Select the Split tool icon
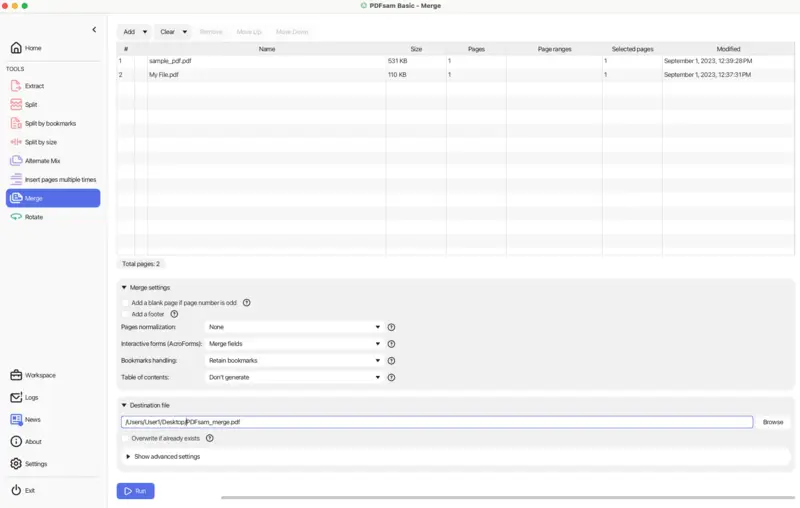This screenshot has width=800, height=508. click(x=16, y=105)
